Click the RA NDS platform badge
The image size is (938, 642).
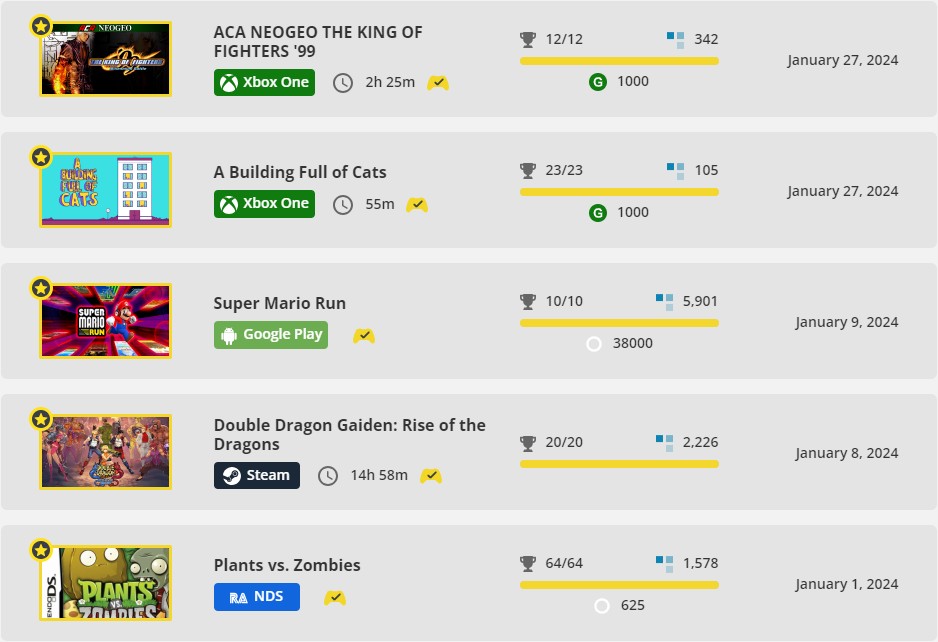257,597
